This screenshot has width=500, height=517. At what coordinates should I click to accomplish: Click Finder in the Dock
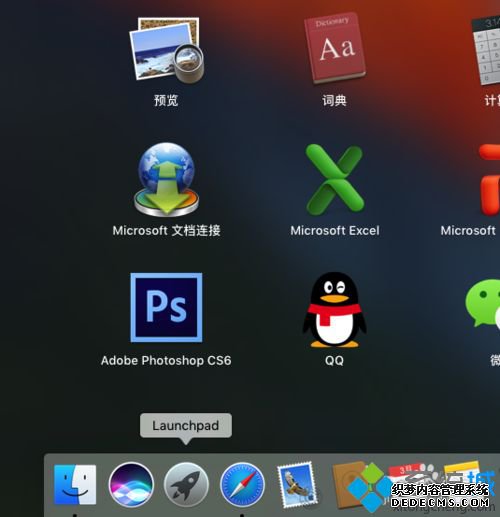75,484
